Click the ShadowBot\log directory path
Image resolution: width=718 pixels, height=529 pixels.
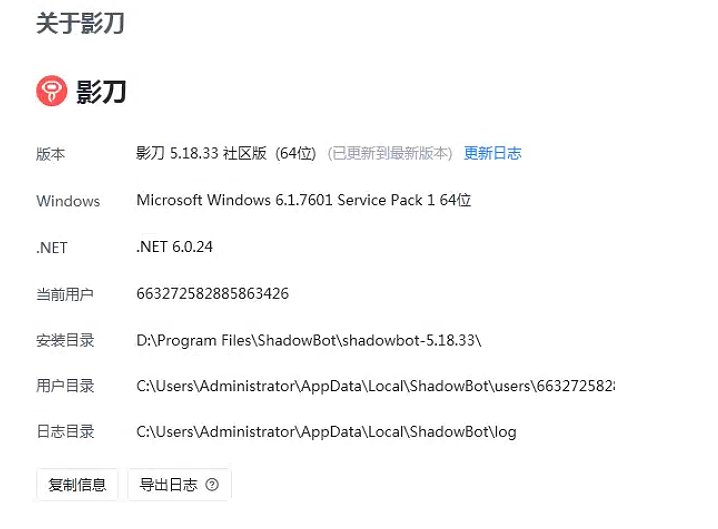coord(326,432)
